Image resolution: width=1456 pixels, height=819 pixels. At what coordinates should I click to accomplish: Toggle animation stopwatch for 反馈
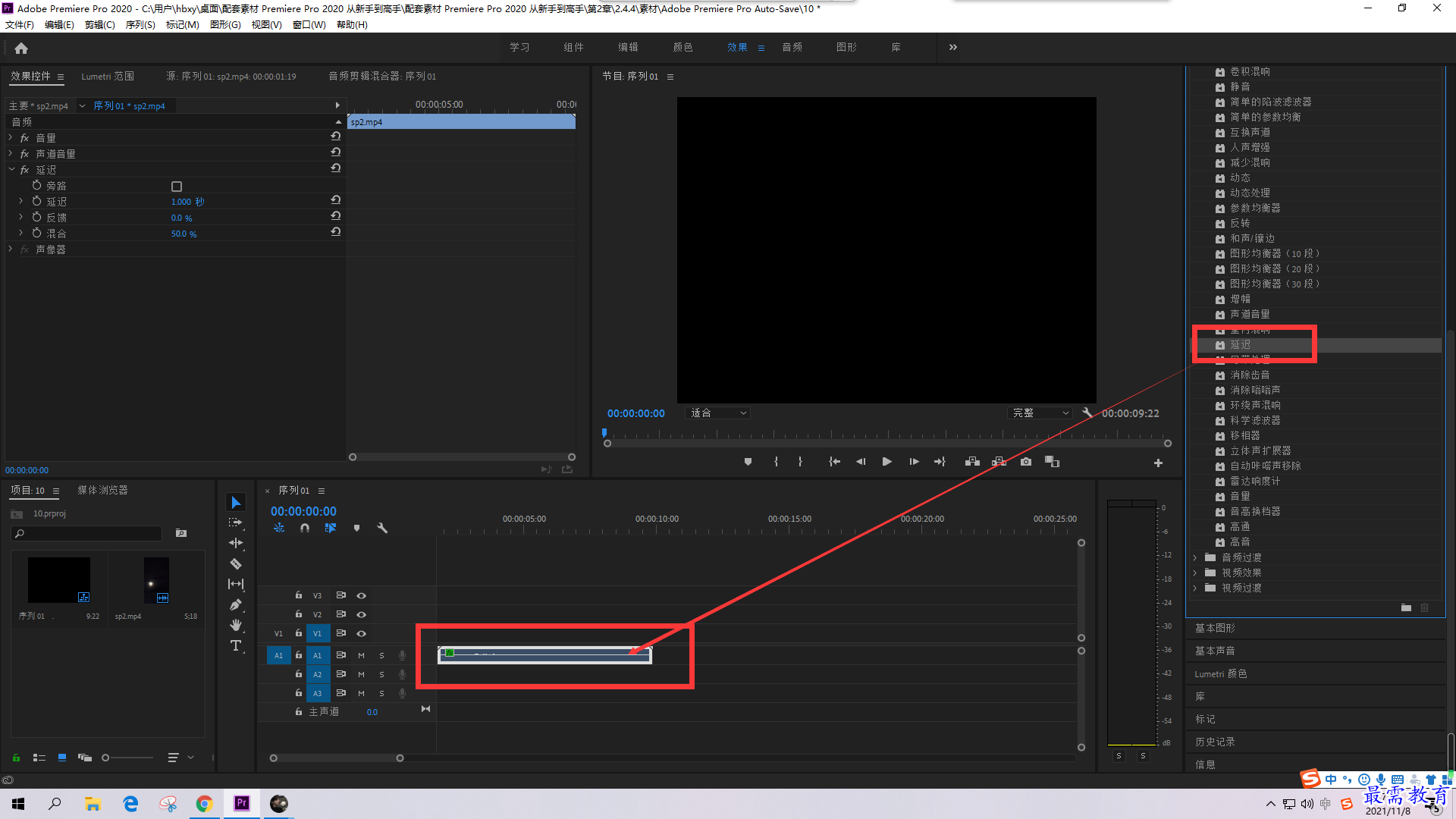pyautogui.click(x=36, y=217)
